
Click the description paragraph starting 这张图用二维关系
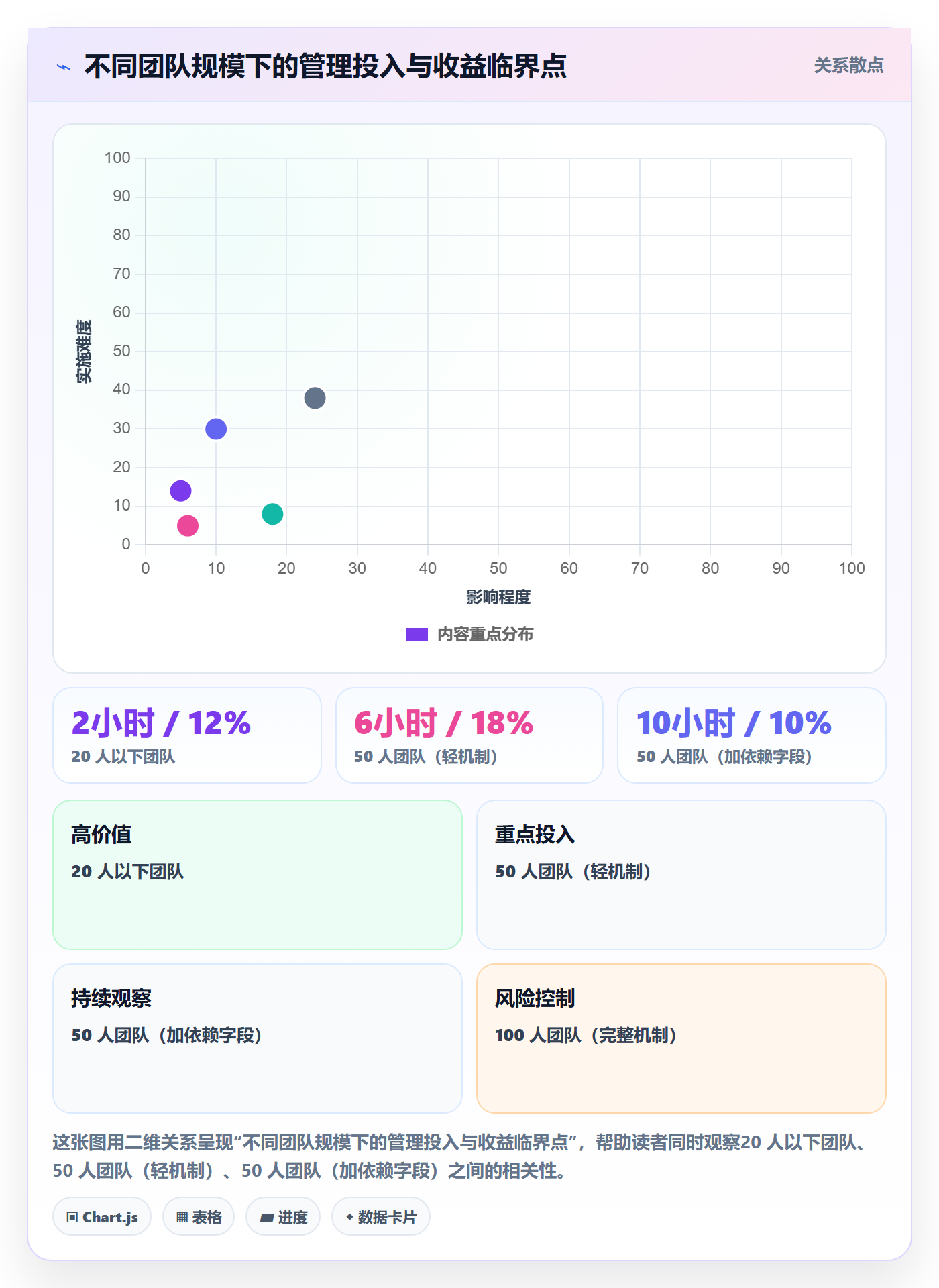[x=463, y=1157]
